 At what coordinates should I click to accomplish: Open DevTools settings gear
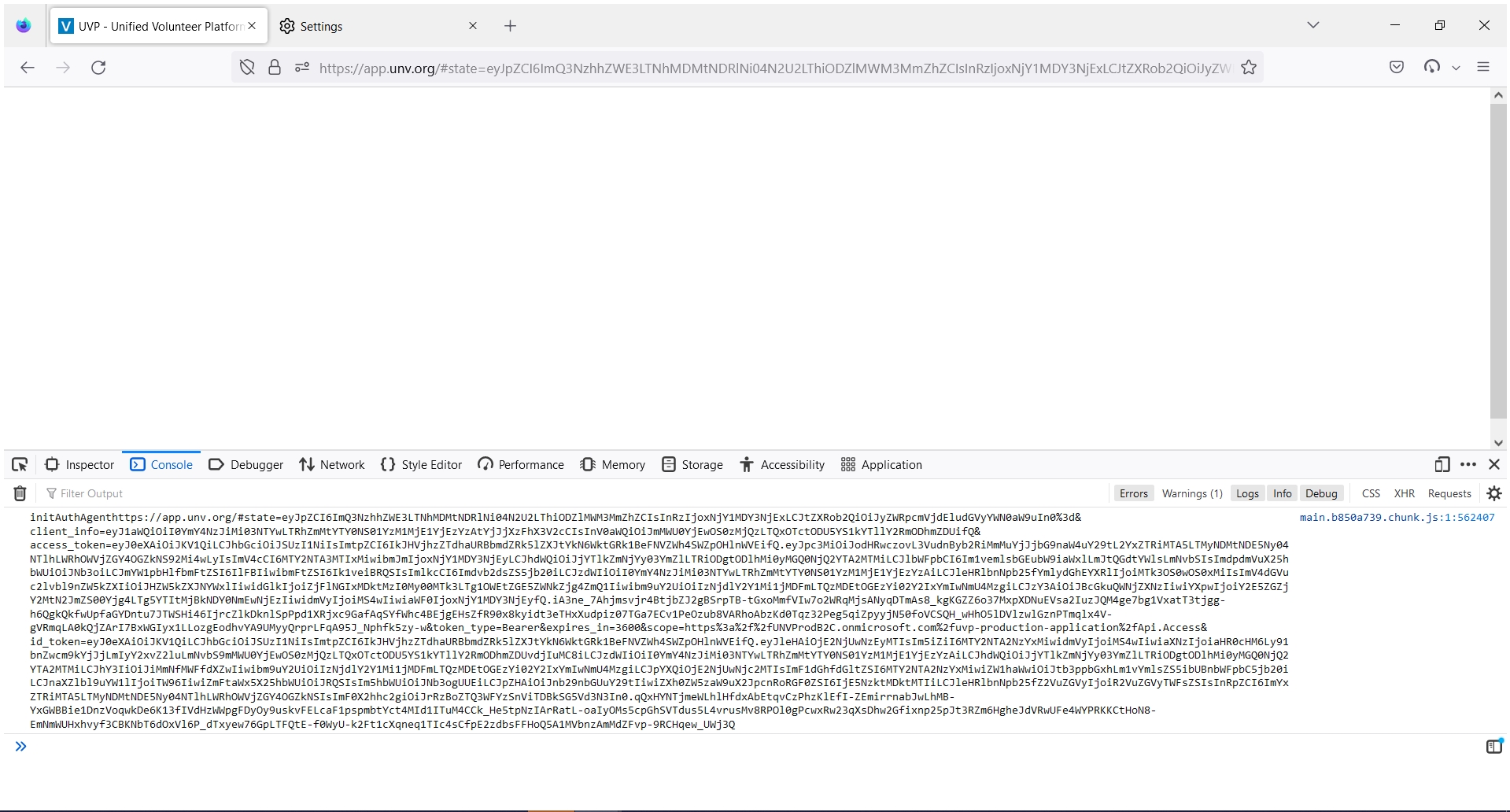(x=1493, y=493)
